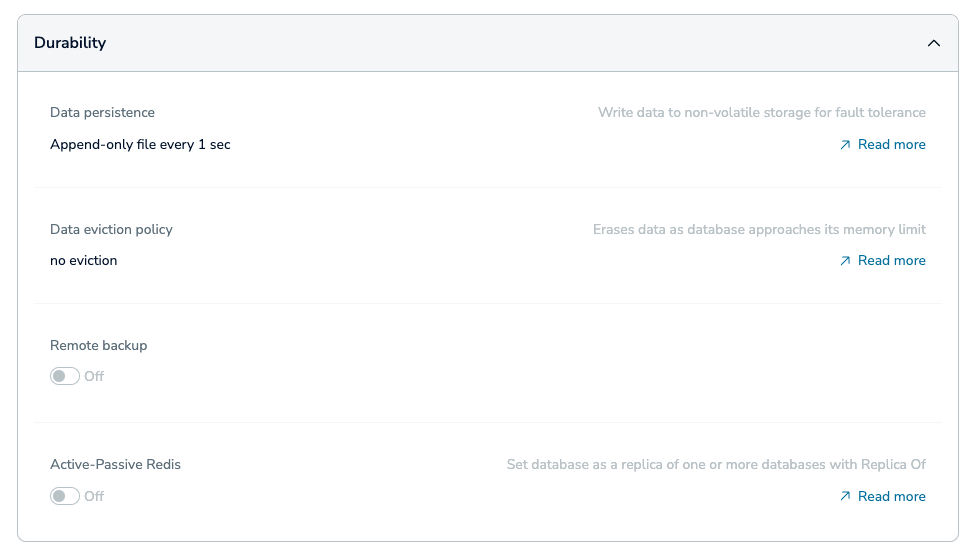Click the Remote backup label

click(x=99, y=346)
